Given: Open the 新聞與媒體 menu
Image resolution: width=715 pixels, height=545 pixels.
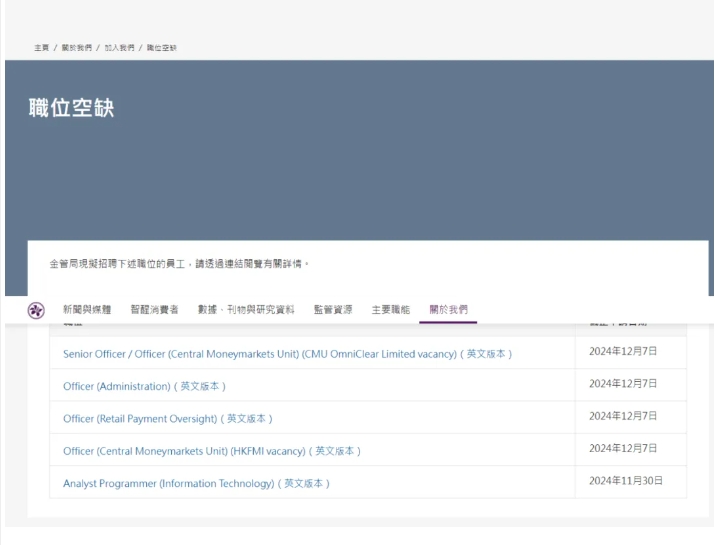Looking at the screenshot, I should click(x=87, y=310).
